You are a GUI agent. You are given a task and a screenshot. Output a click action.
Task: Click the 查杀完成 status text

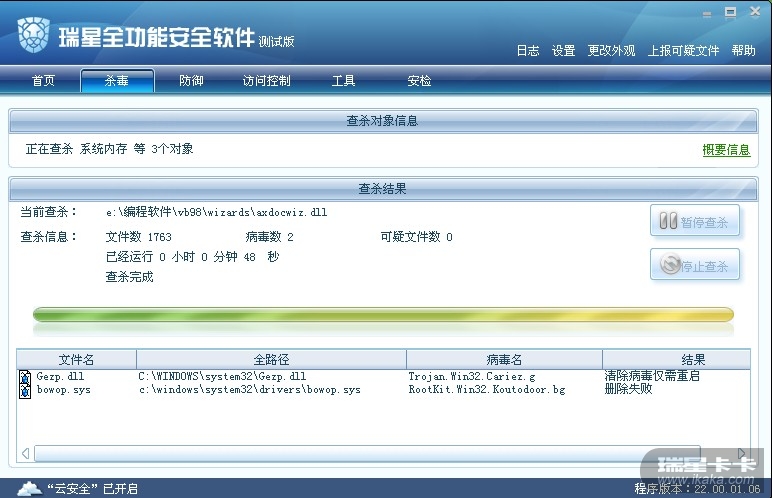click(x=129, y=277)
